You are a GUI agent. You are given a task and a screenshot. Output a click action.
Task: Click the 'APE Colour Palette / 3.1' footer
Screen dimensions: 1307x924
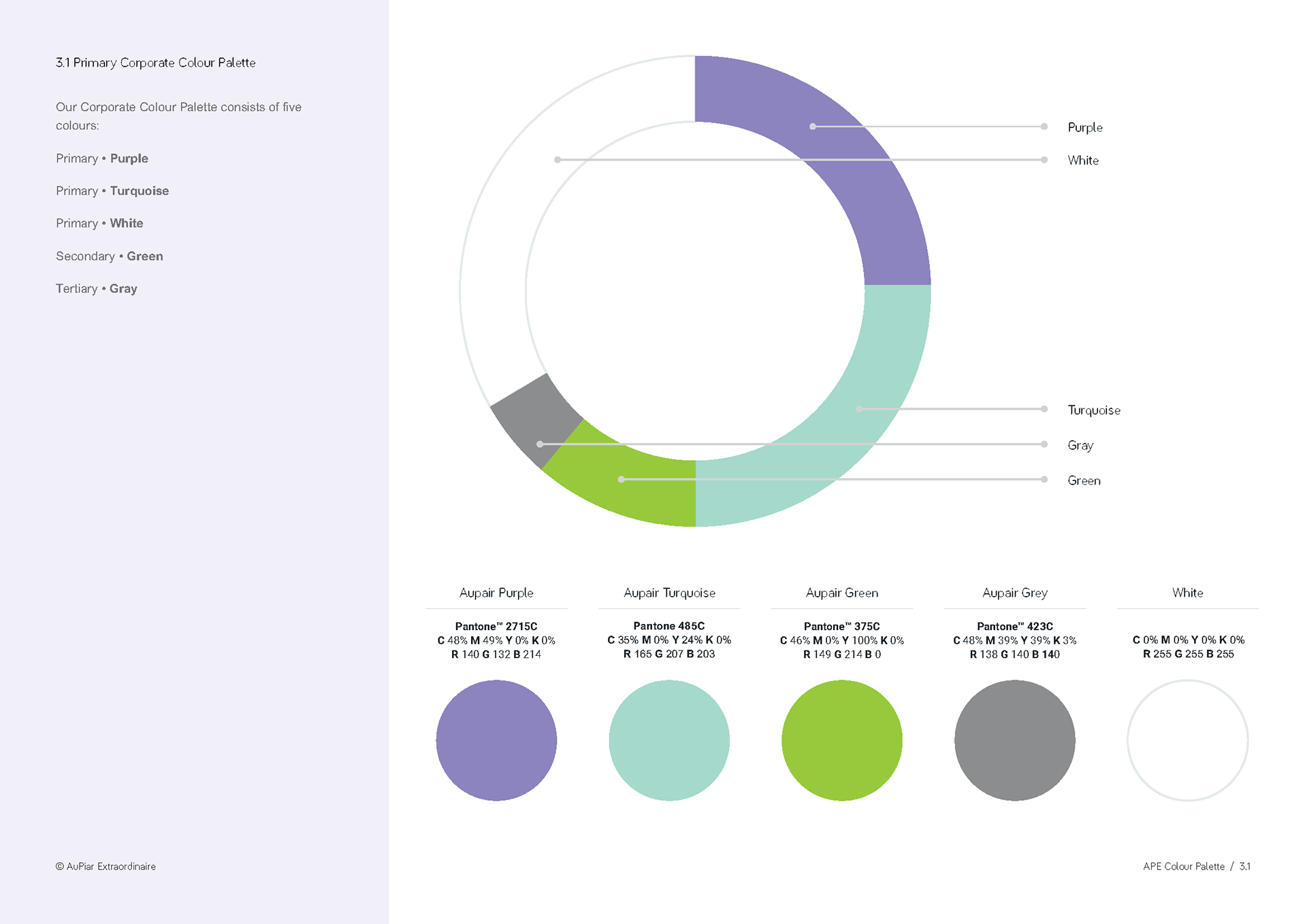point(1197,866)
